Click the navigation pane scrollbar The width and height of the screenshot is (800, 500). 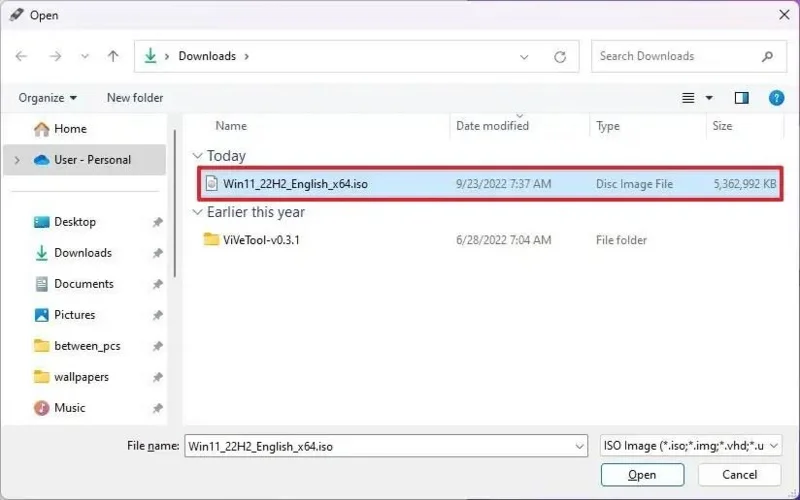point(174,204)
